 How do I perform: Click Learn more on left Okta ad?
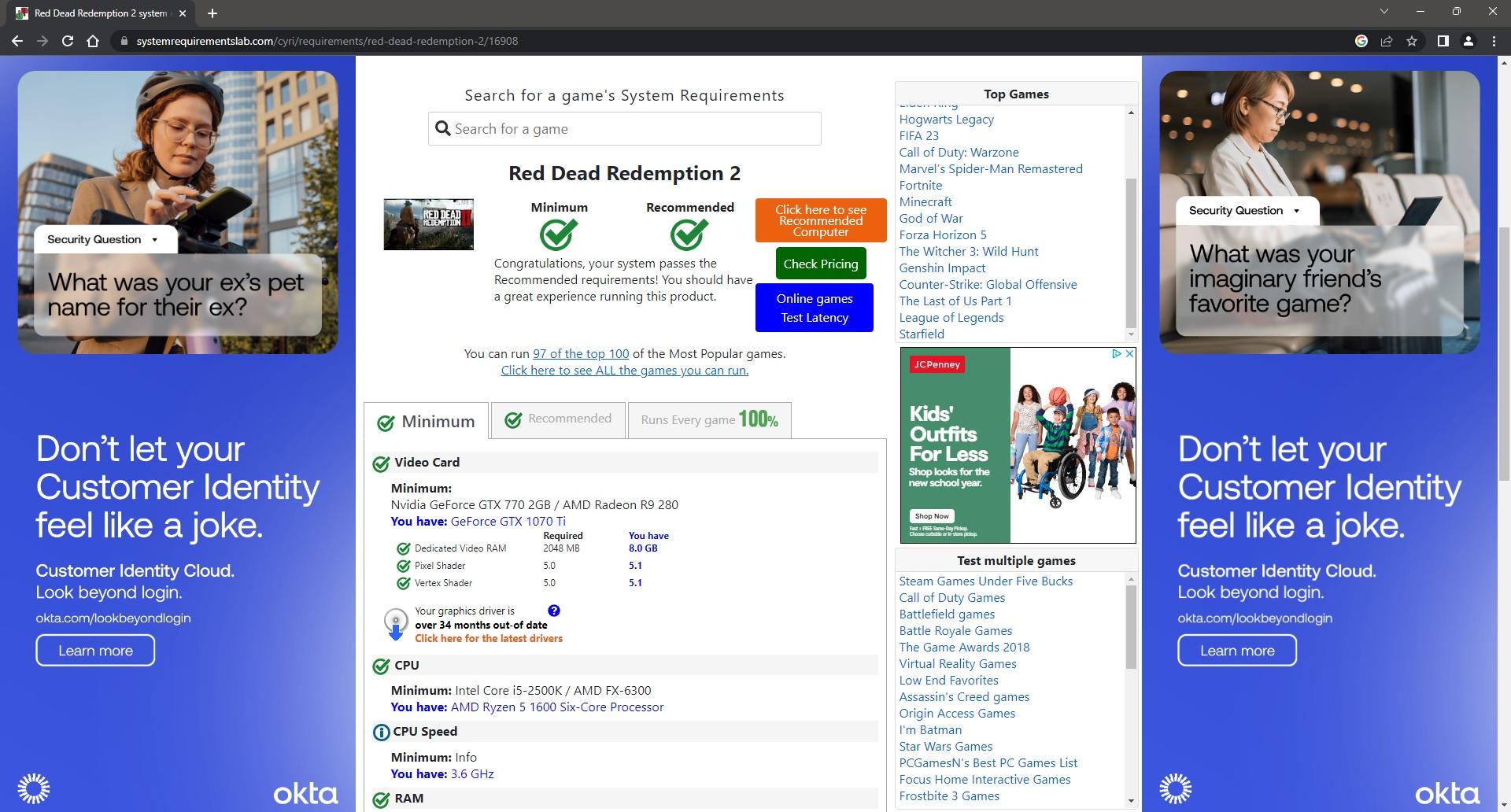tap(95, 651)
